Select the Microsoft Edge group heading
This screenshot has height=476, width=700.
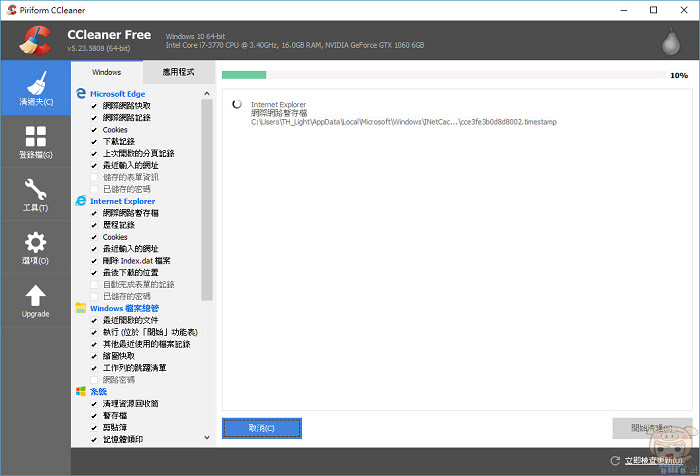pos(117,94)
